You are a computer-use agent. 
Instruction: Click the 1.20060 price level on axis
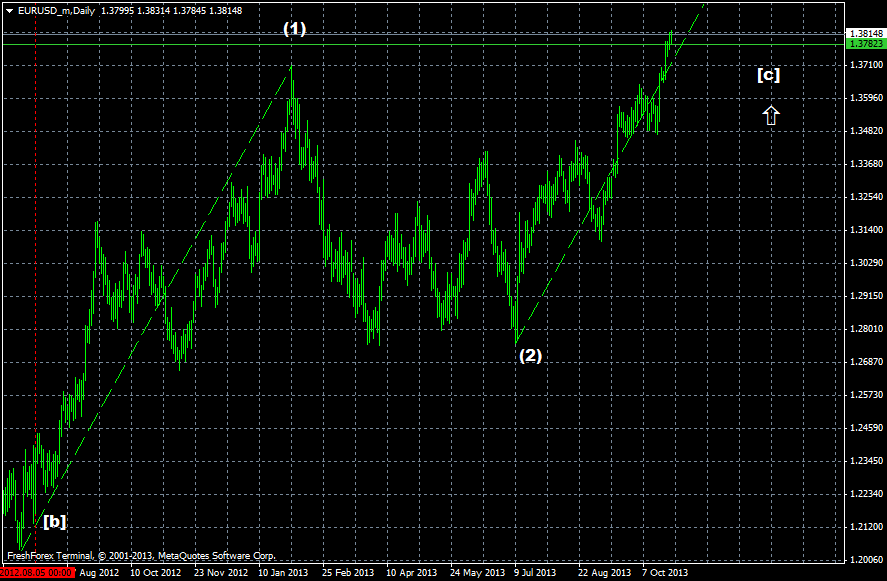point(865,560)
